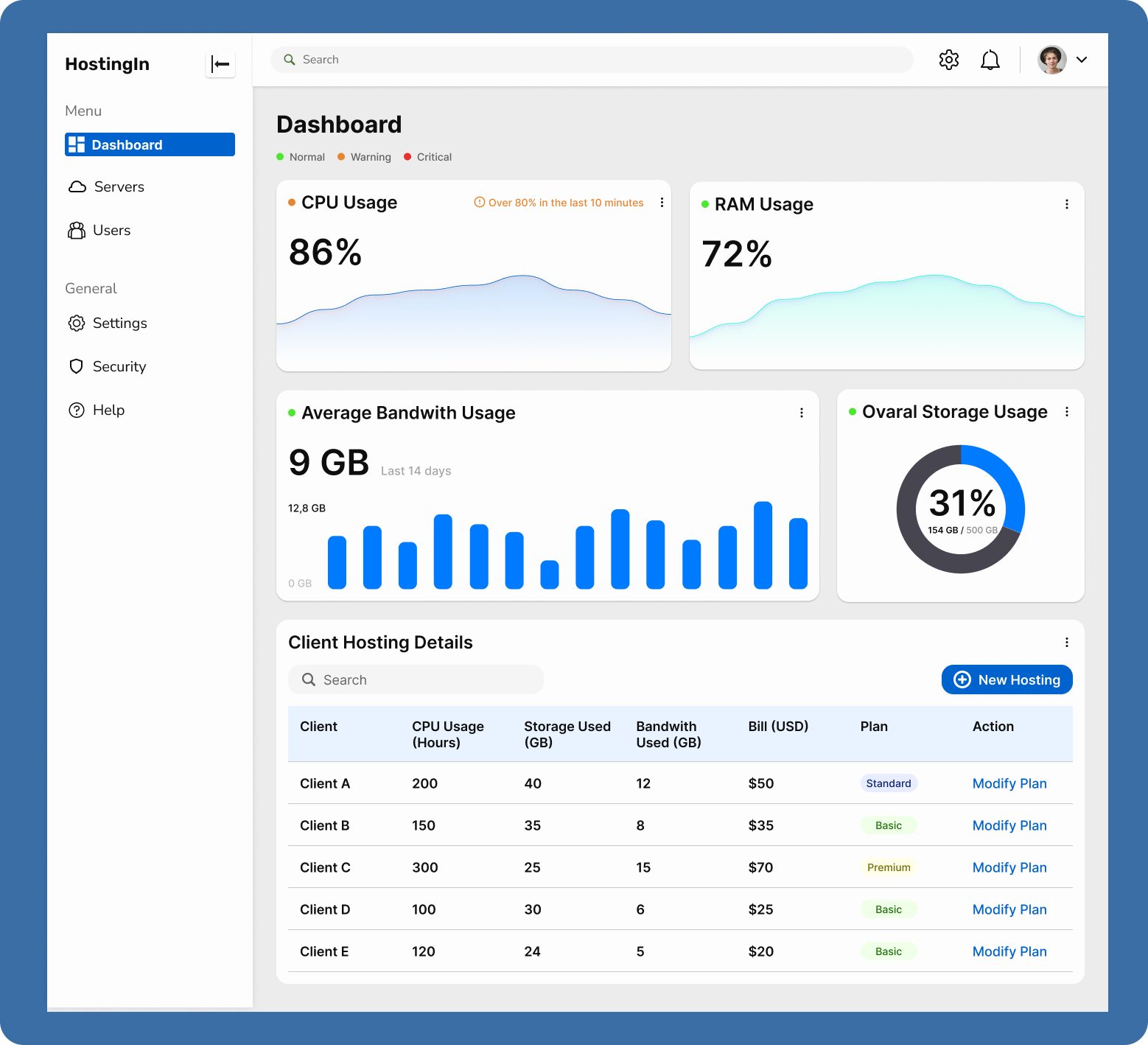Screen dimensions: 1148x1045
Task: Open the notifications bell
Action: [x=990, y=60]
